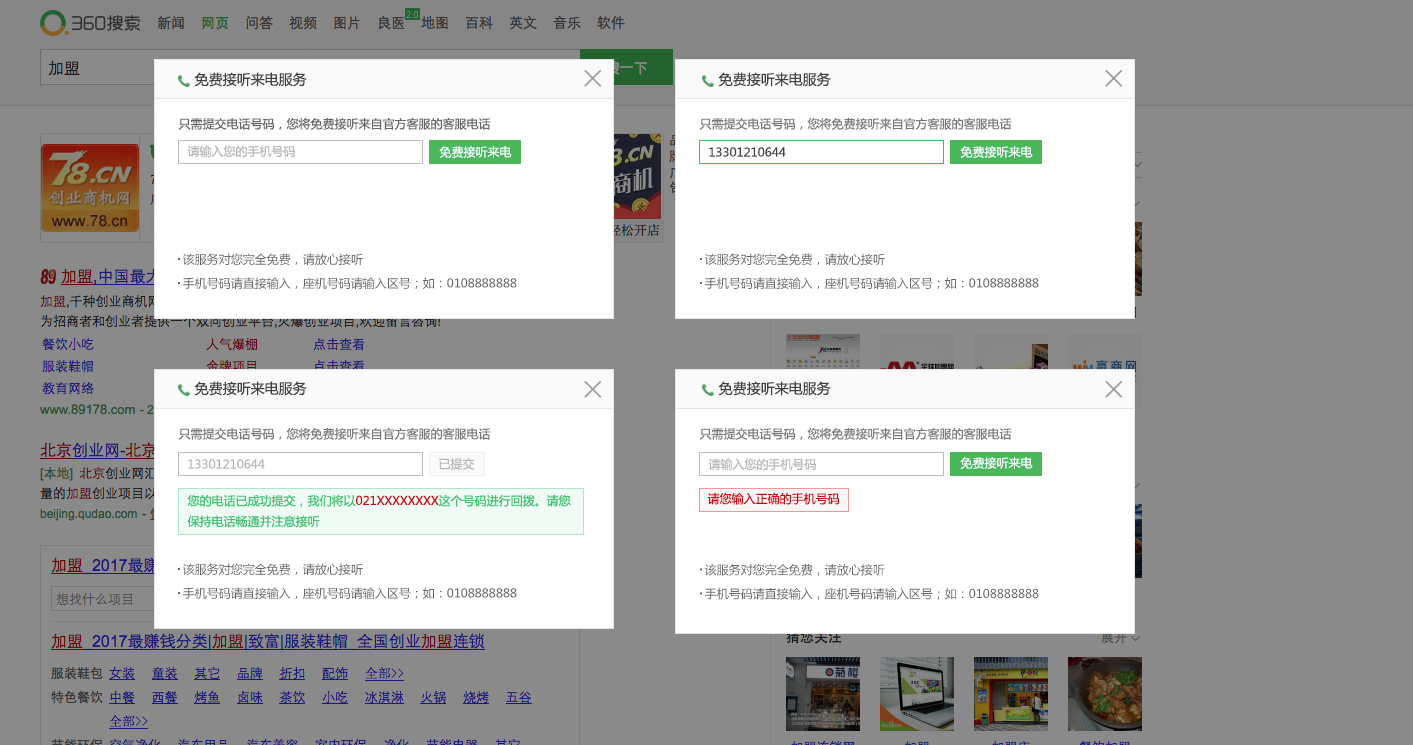This screenshot has height=745, width=1413.
Task: Open the 女装 category link
Action: (x=122, y=673)
